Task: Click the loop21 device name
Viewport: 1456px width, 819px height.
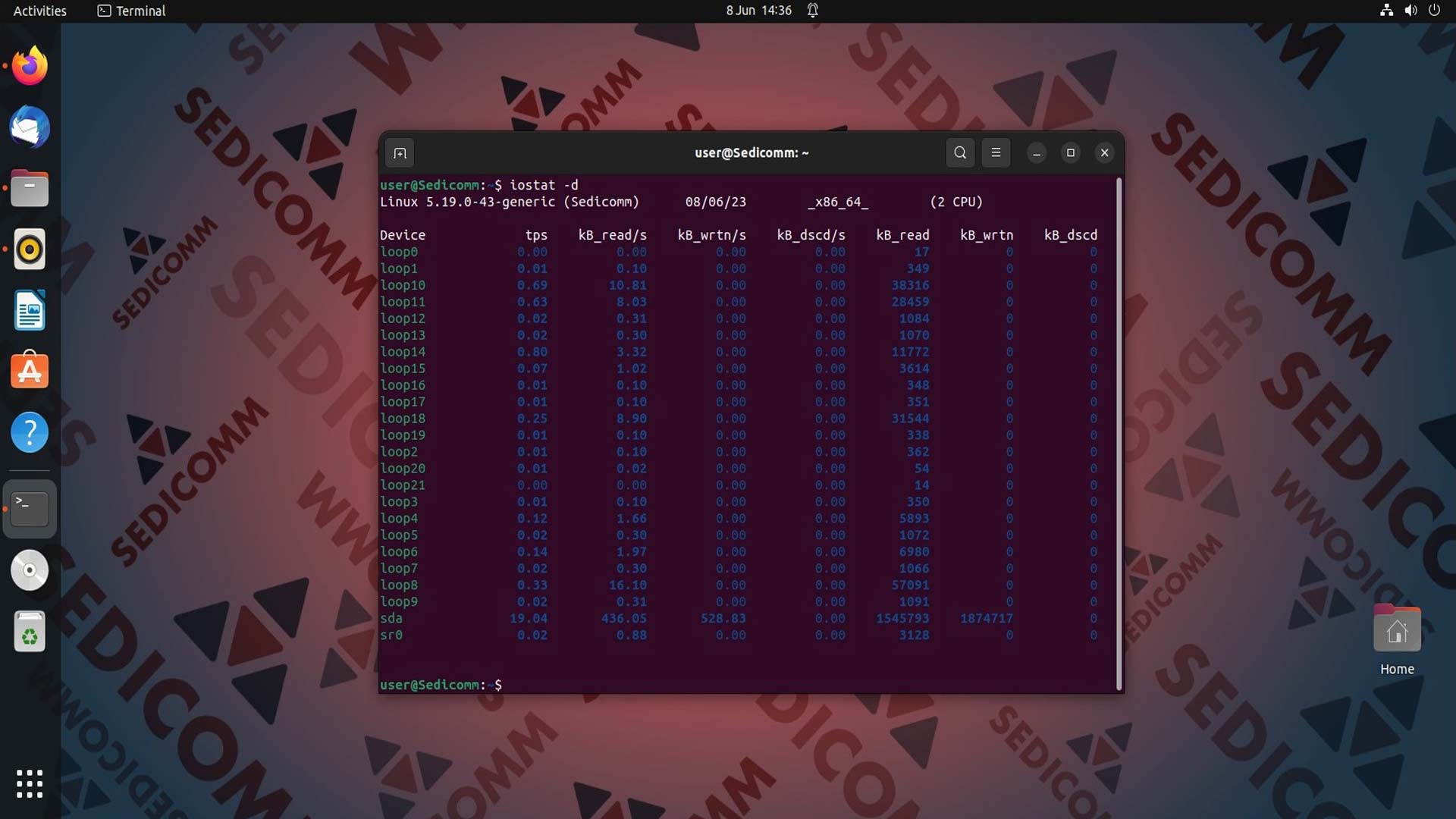Action: [403, 485]
